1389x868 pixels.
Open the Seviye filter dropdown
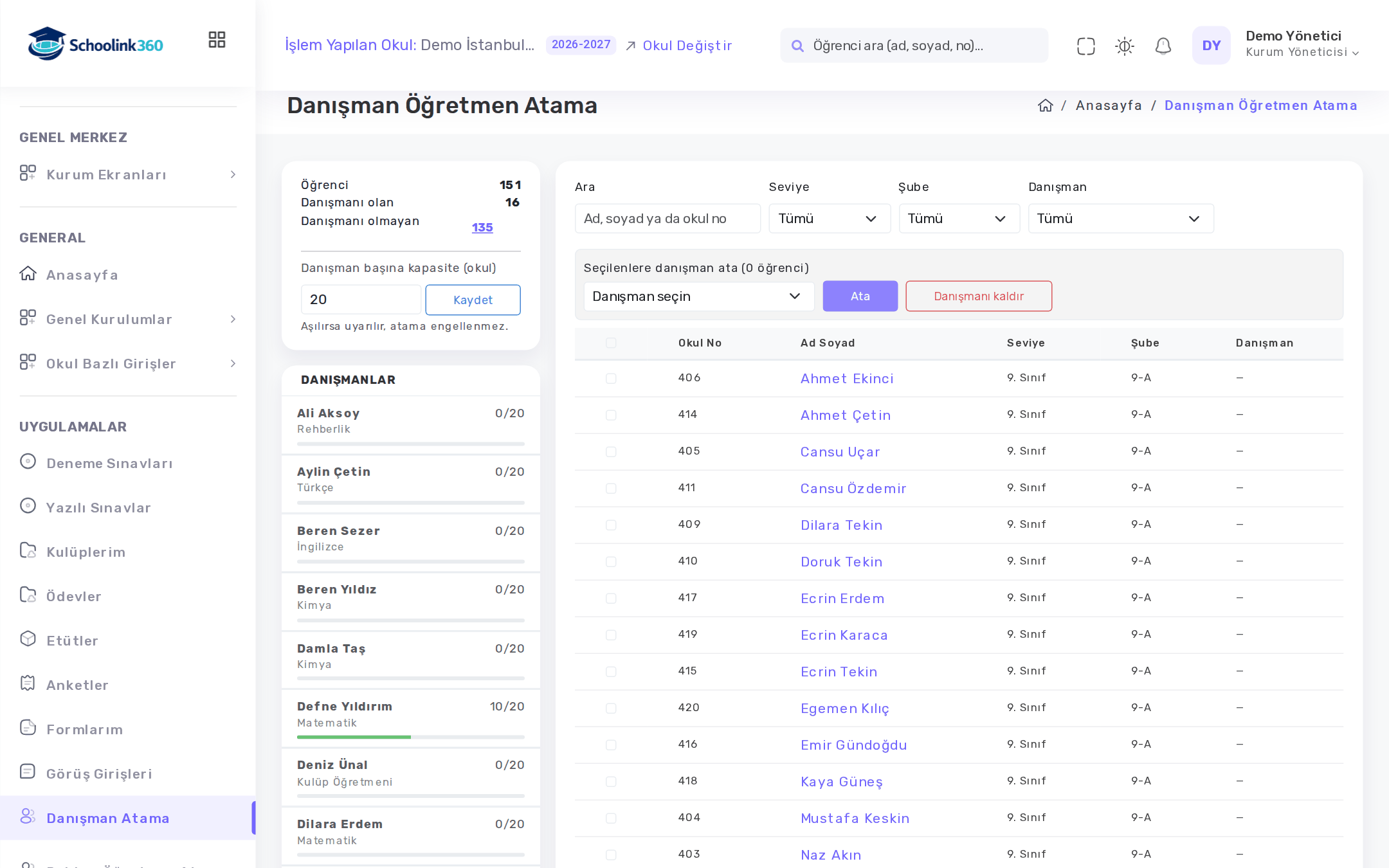tap(830, 219)
